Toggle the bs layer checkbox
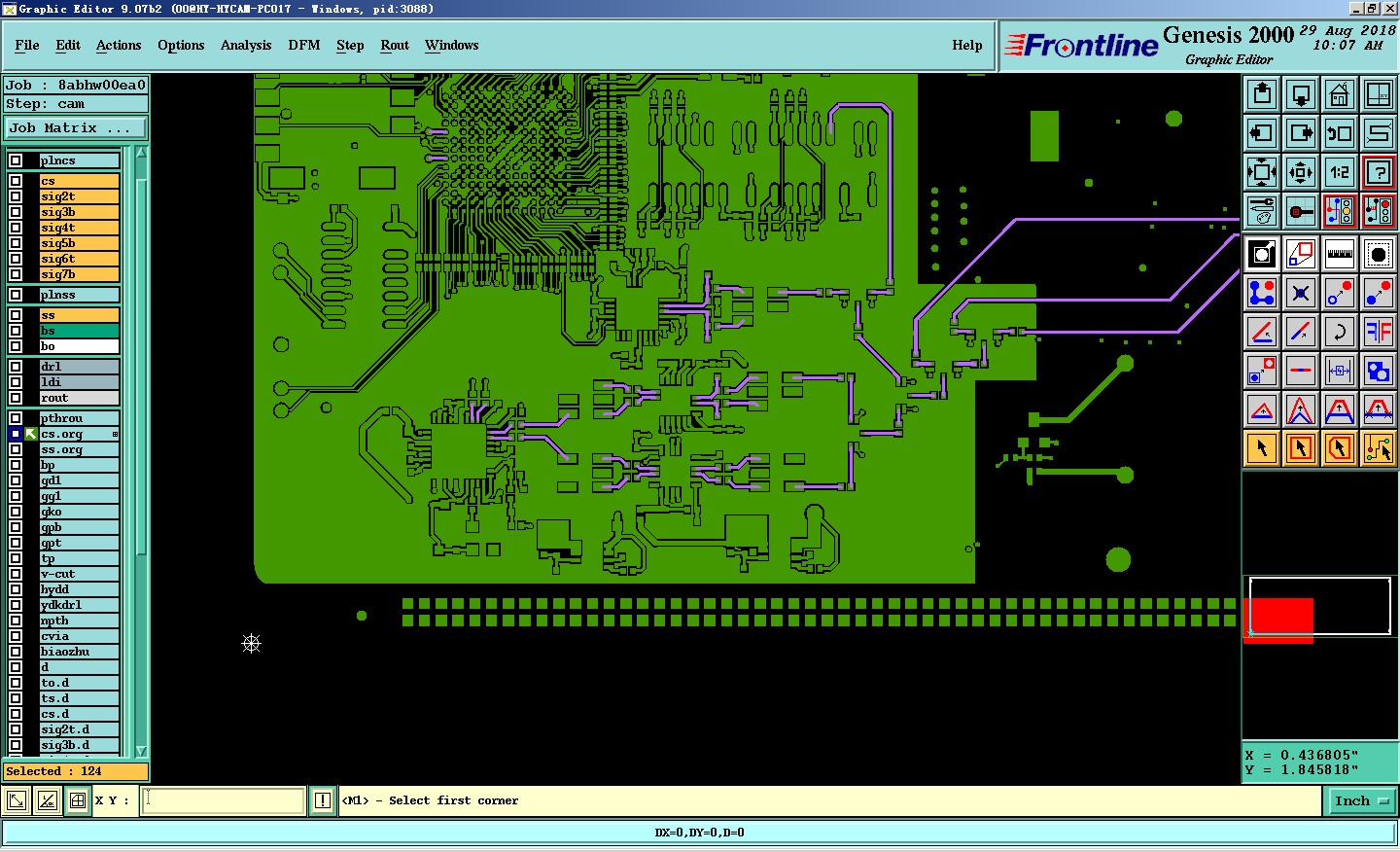Image resolution: width=1400 pixels, height=852 pixels. coord(16,331)
